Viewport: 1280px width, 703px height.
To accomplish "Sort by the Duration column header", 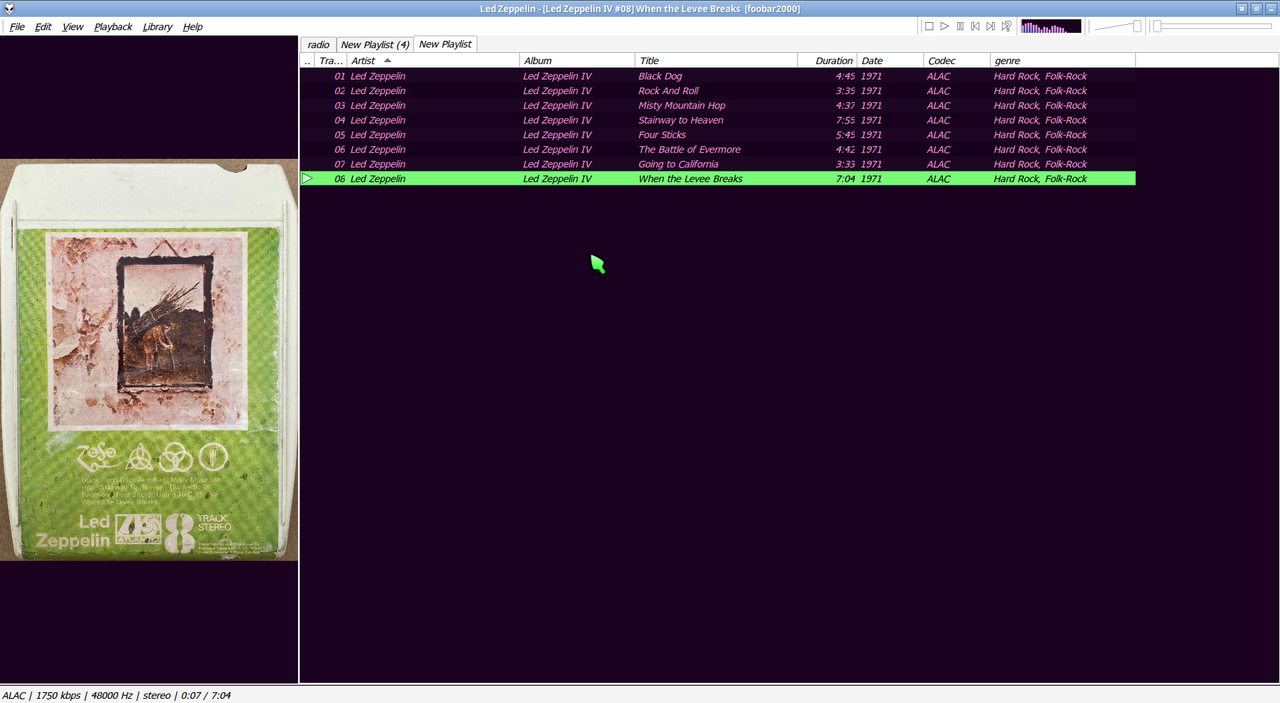I will tap(827, 61).
